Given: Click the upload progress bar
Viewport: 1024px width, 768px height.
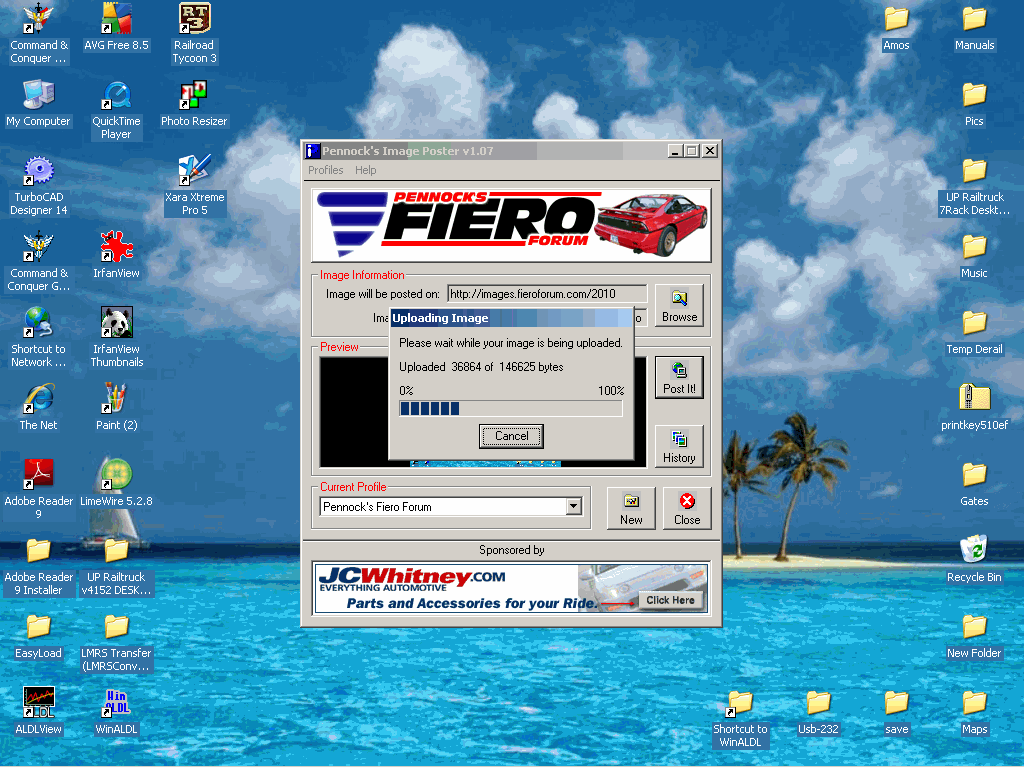Looking at the screenshot, I should pos(511,409).
